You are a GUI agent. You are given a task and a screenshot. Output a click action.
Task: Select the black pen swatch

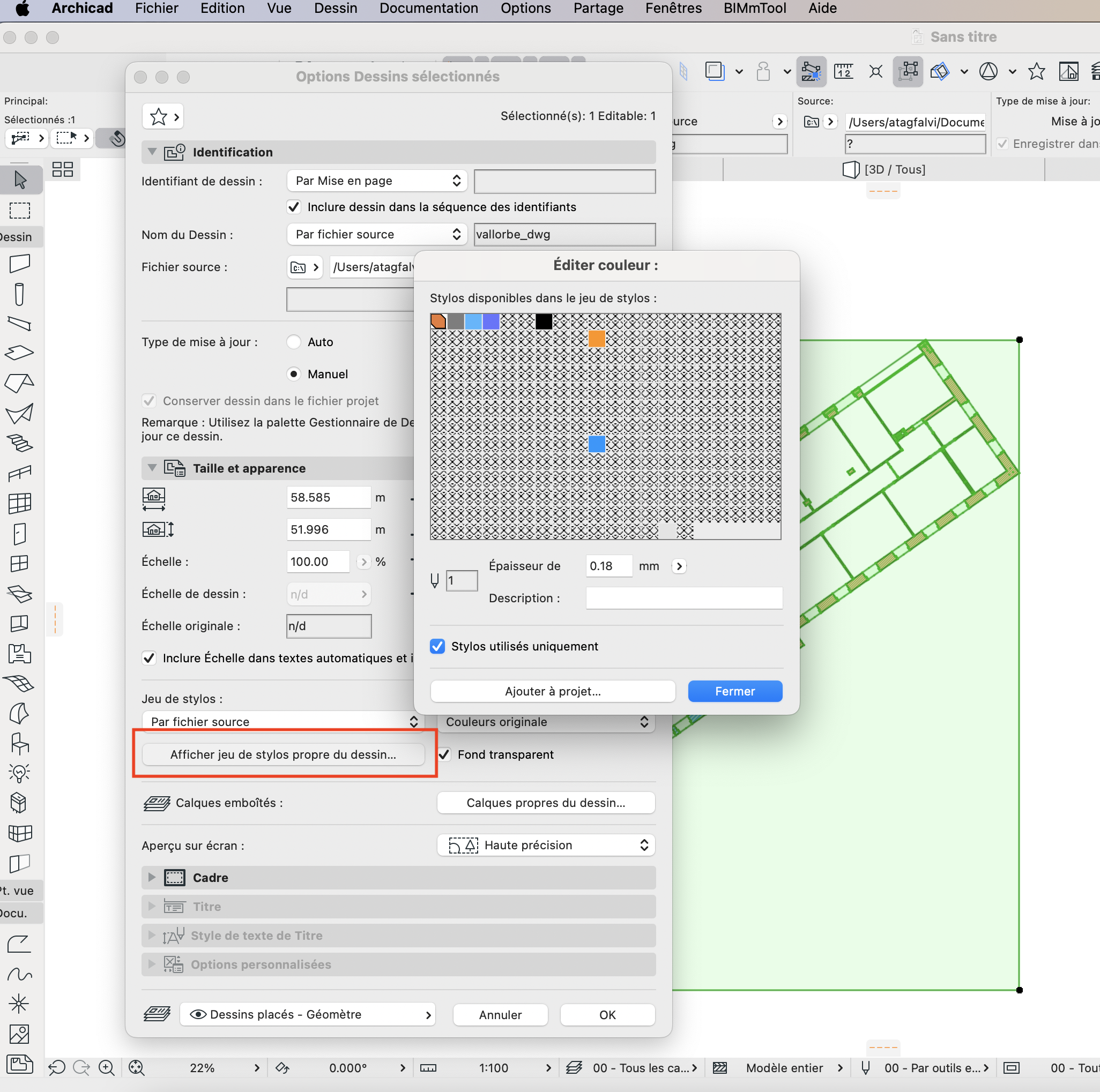[544, 321]
